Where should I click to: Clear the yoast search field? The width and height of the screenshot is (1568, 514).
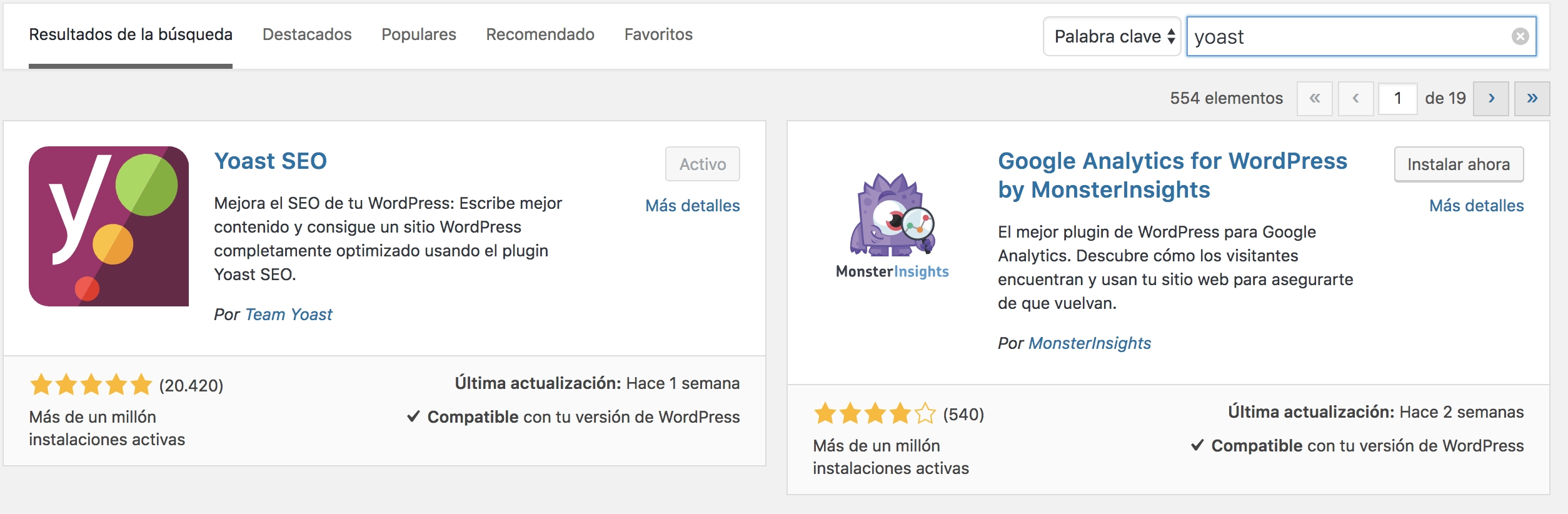pyautogui.click(x=1520, y=36)
